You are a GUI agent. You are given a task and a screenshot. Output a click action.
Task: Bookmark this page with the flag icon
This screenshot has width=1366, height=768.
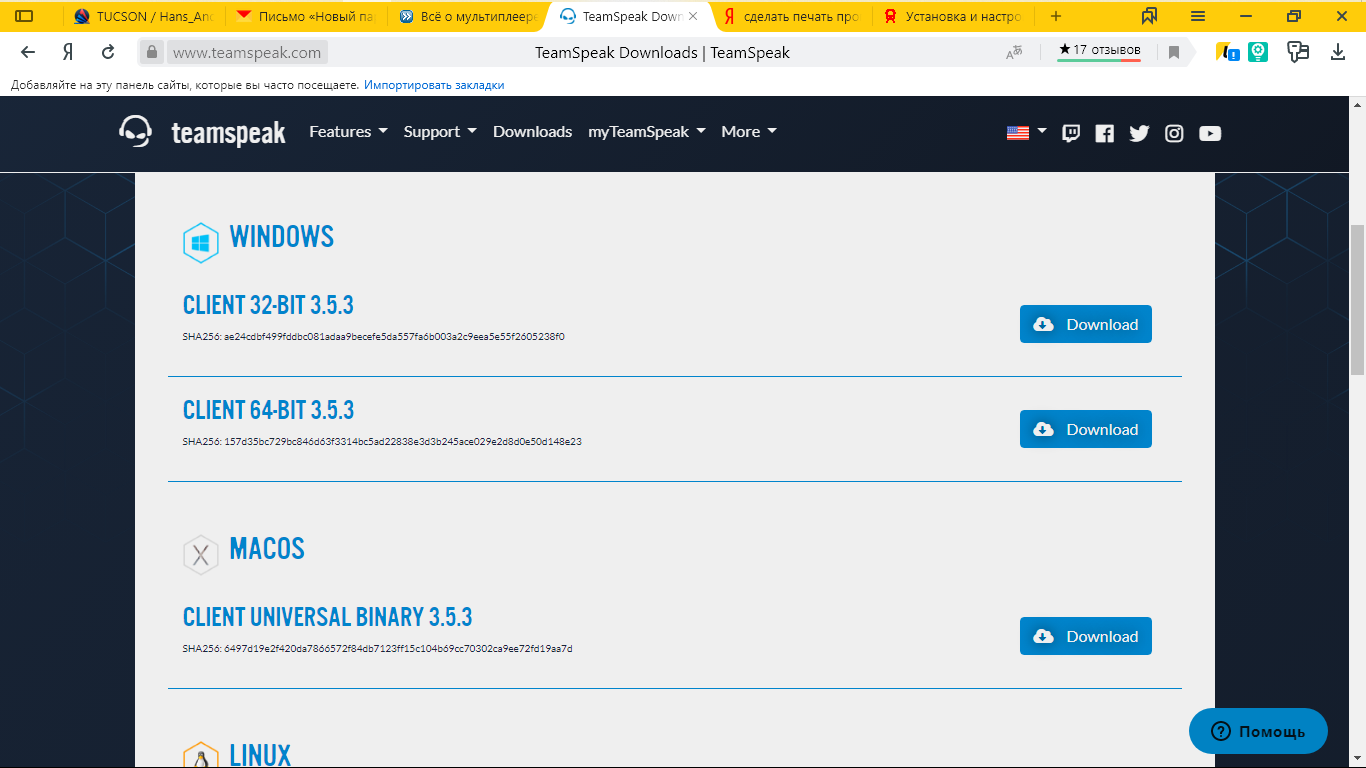point(1174,53)
